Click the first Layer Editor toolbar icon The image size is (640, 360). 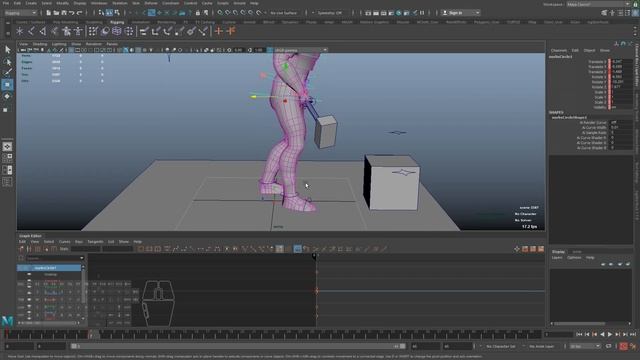click(603, 264)
